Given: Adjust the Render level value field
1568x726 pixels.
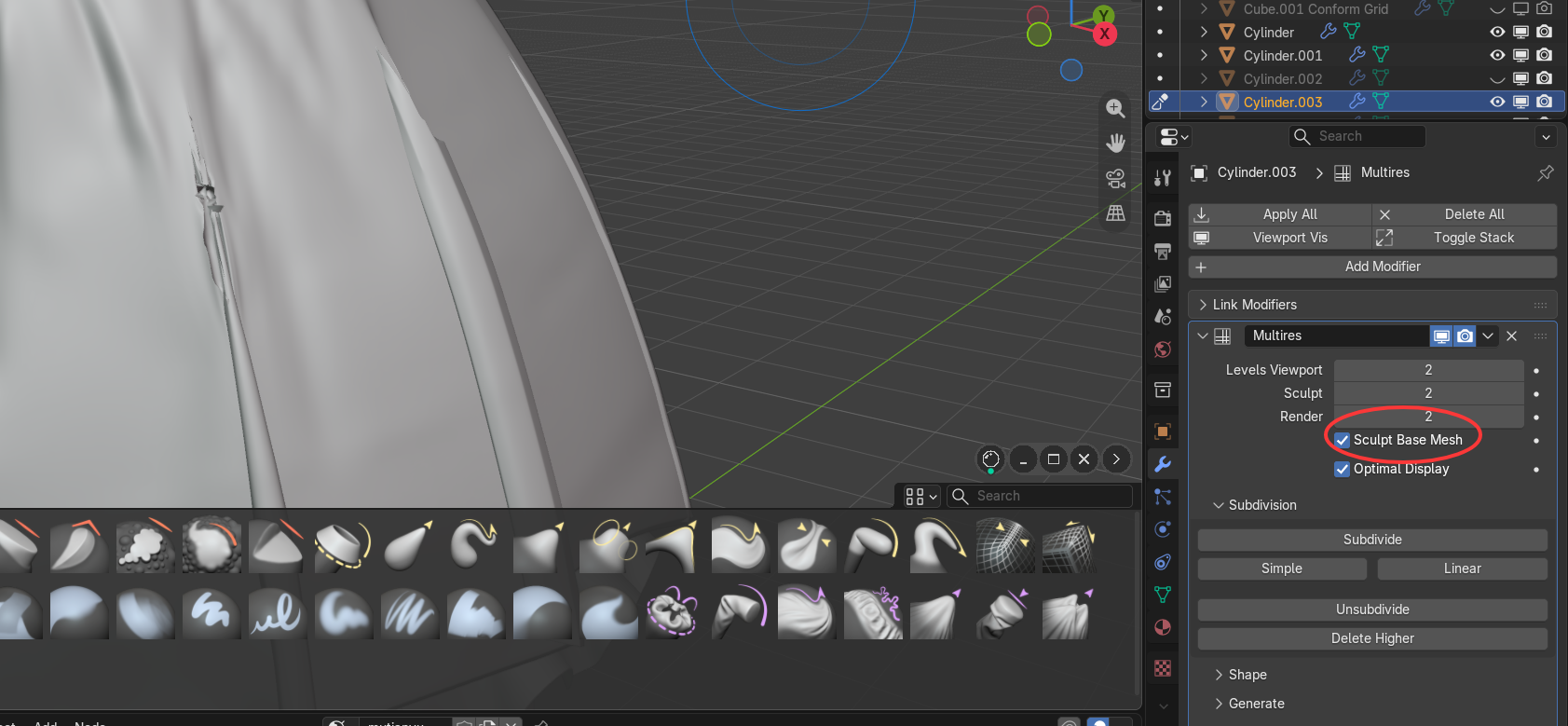Looking at the screenshot, I should pos(1428,417).
